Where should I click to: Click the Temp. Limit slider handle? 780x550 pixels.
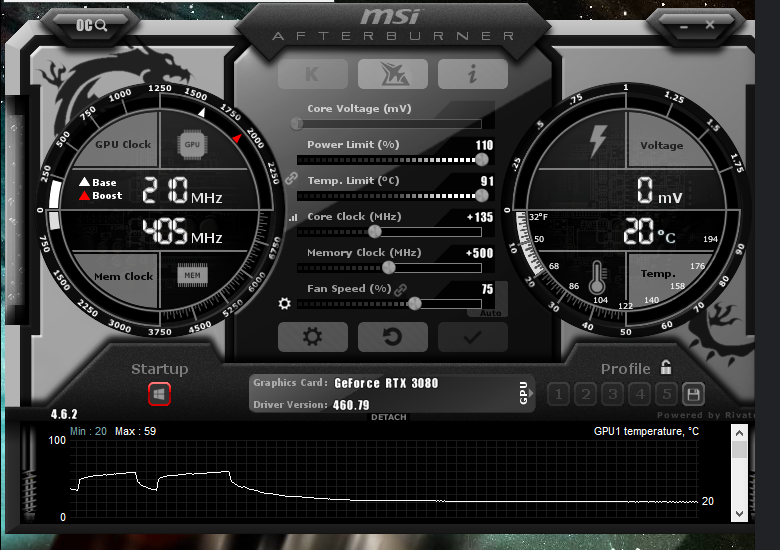[x=482, y=195]
